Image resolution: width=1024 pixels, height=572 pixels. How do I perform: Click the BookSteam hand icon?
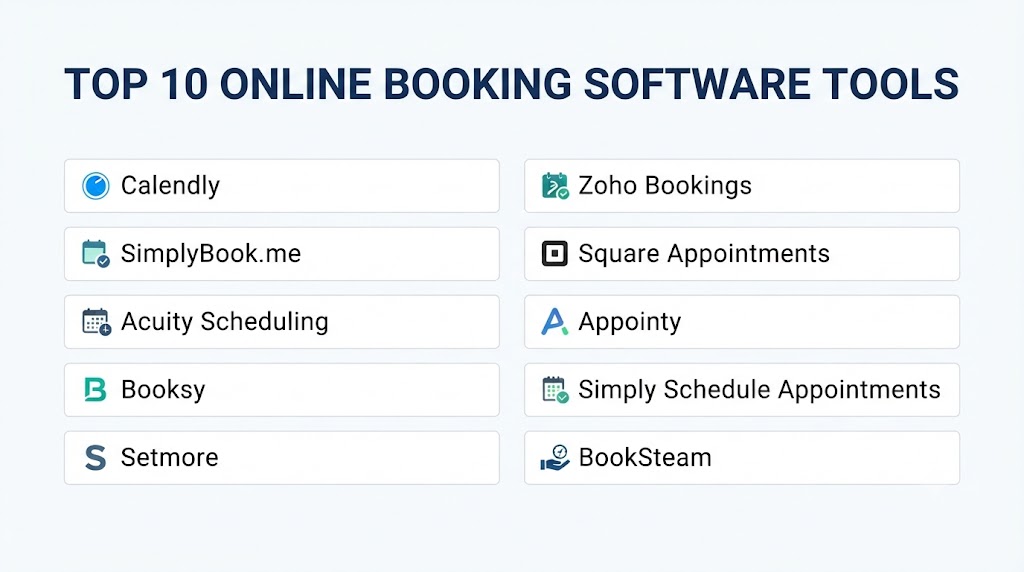click(x=554, y=458)
